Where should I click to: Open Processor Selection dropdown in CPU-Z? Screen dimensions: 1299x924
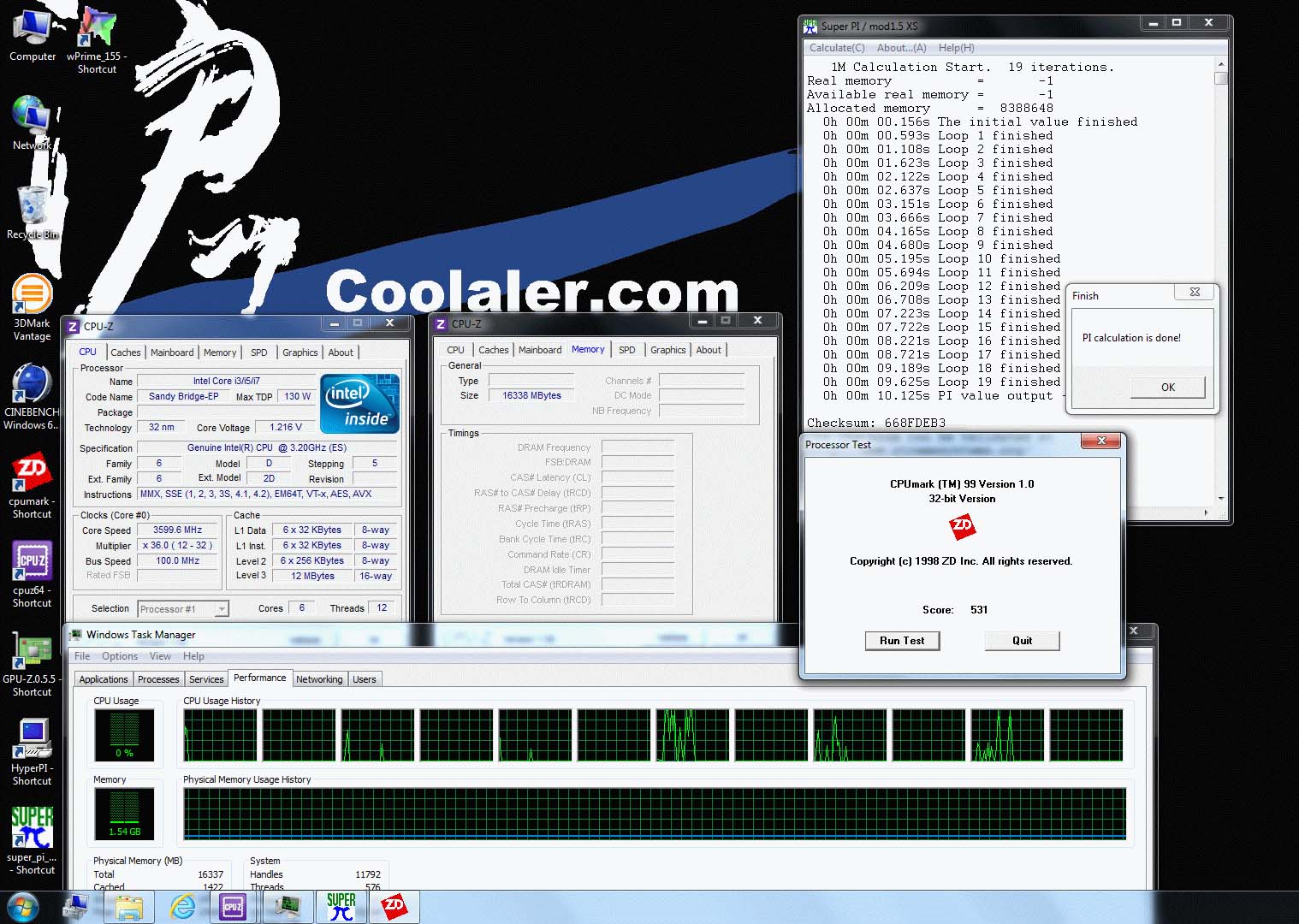(183, 609)
